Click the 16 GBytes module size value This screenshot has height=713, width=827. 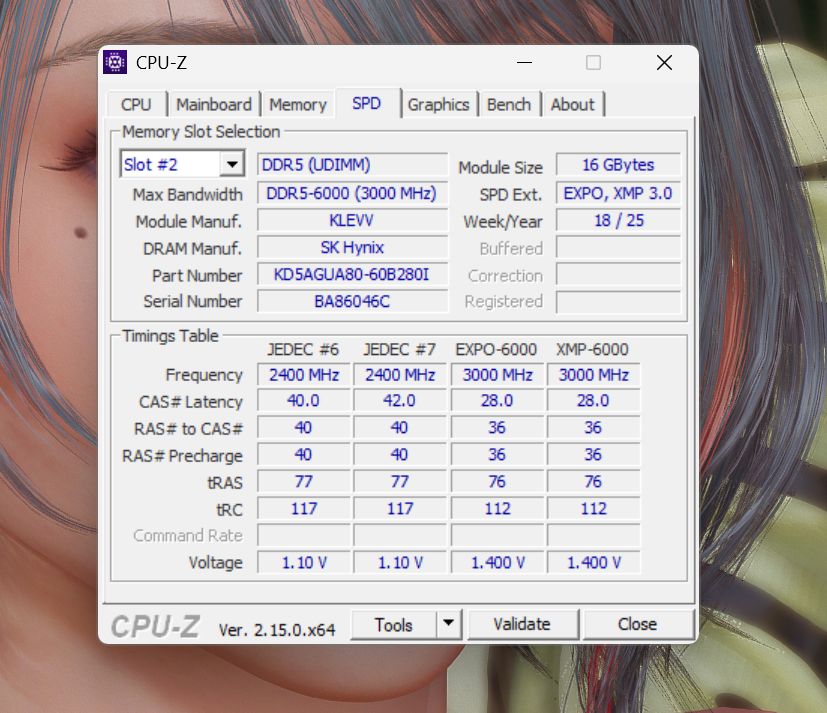618,165
